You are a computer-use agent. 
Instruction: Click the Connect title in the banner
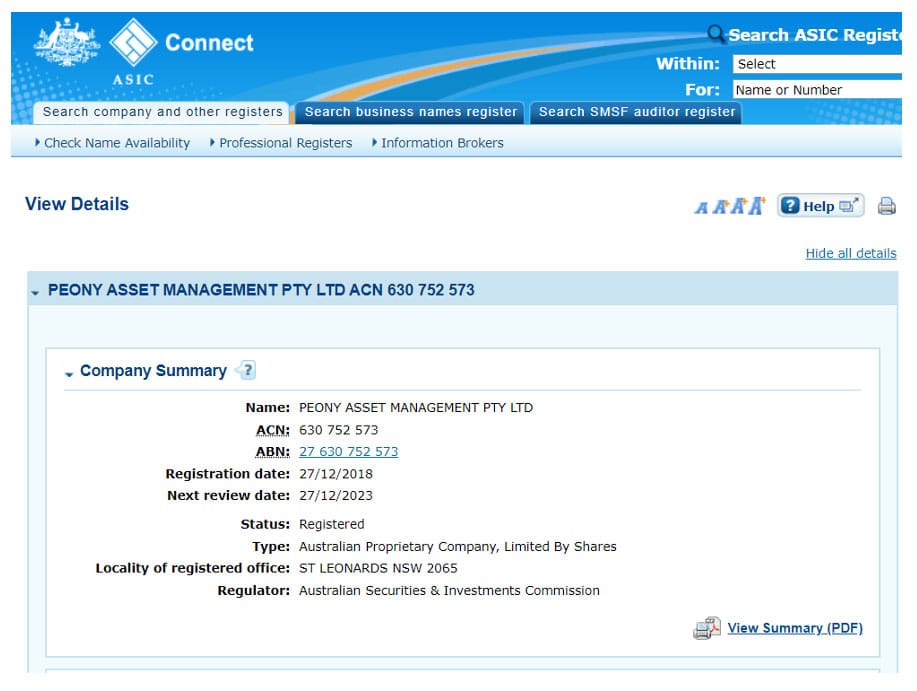209,43
